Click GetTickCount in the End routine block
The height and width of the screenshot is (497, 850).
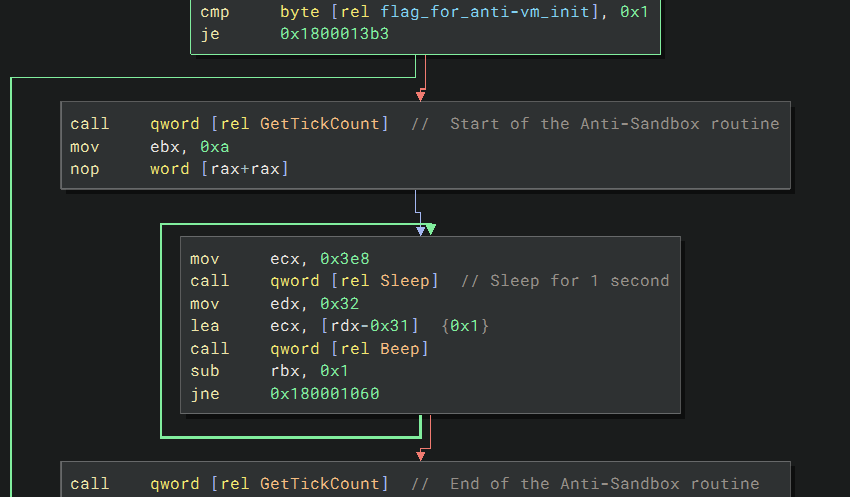click(320, 484)
